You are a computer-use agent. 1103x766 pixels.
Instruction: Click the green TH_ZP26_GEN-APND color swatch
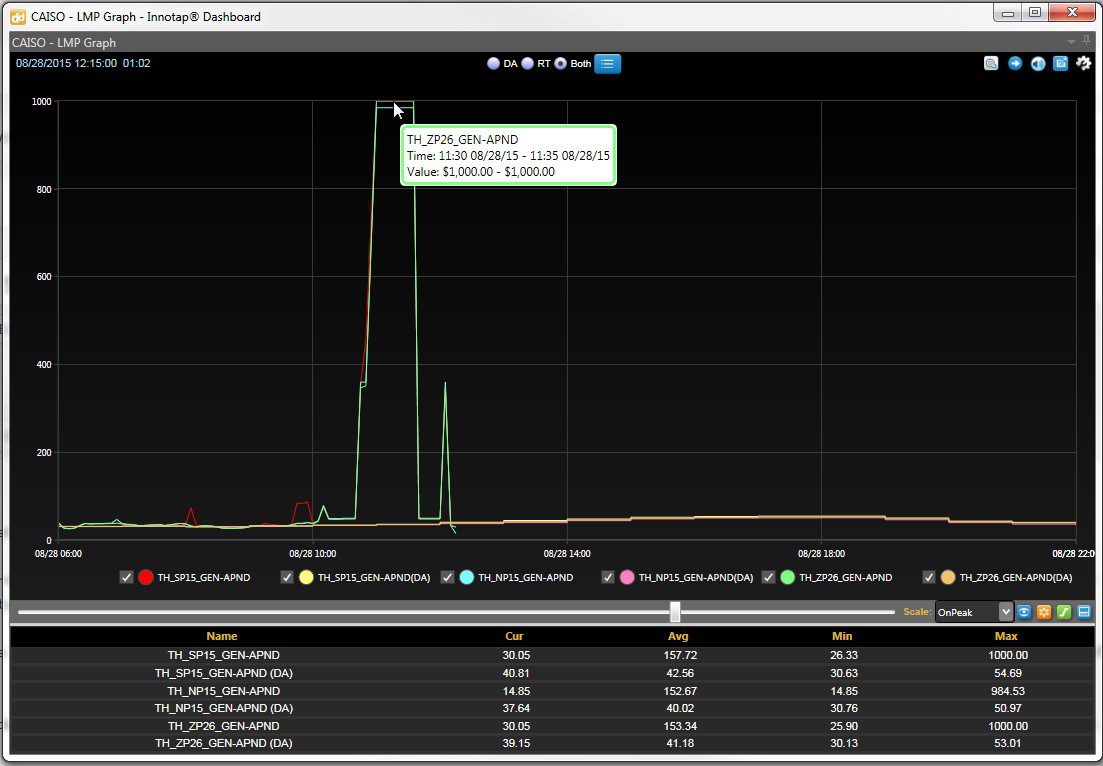(x=787, y=577)
